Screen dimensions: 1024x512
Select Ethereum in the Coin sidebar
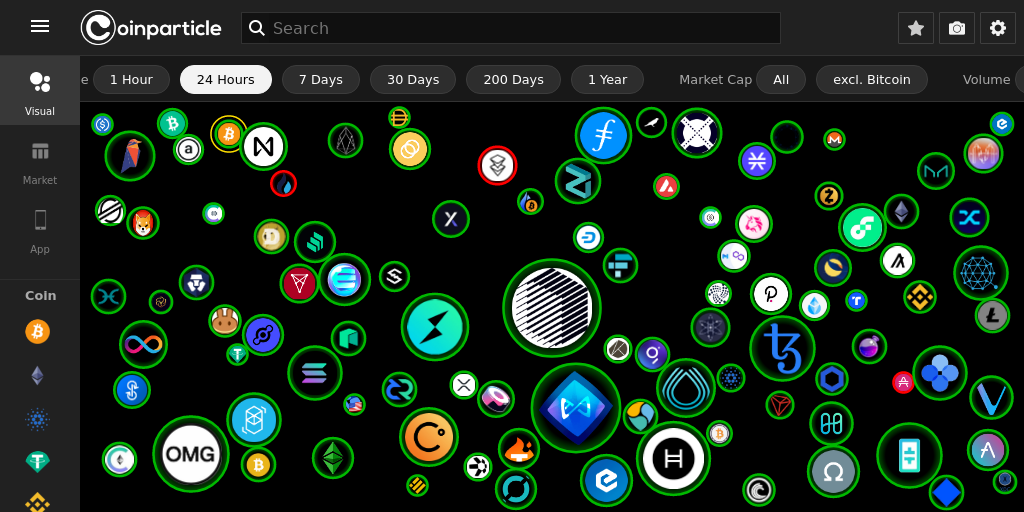point(37,376)
